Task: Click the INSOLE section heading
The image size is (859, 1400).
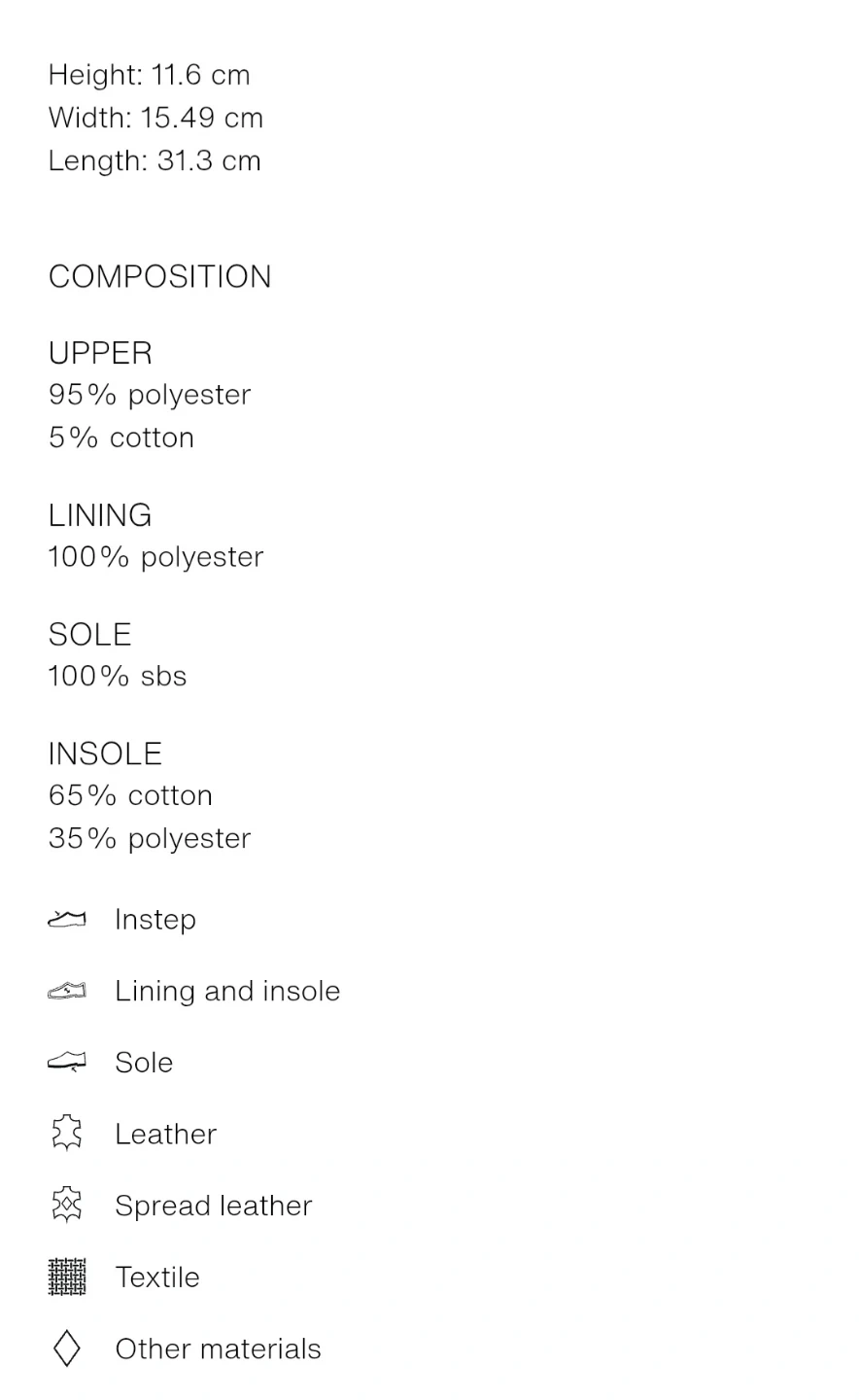Action: 105,753
